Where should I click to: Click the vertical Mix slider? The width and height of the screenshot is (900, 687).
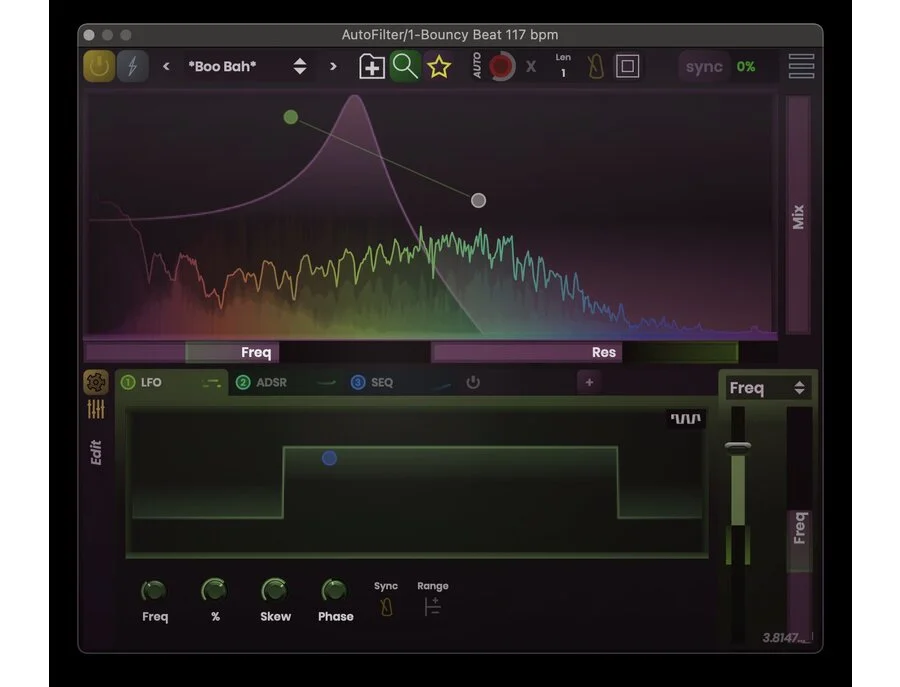coord(798,215)
